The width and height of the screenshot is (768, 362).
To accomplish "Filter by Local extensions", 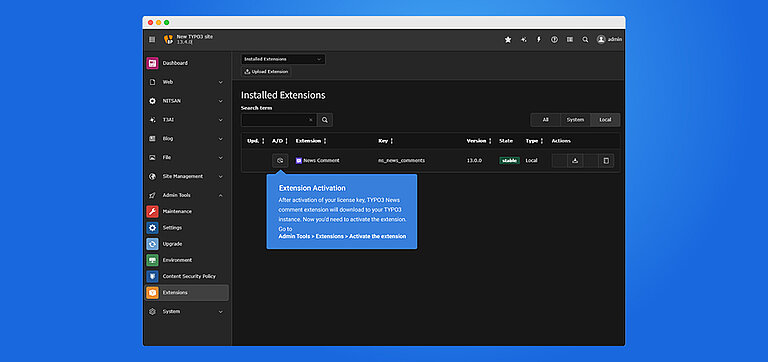I will pyautogui.click(x=605, y=120).
